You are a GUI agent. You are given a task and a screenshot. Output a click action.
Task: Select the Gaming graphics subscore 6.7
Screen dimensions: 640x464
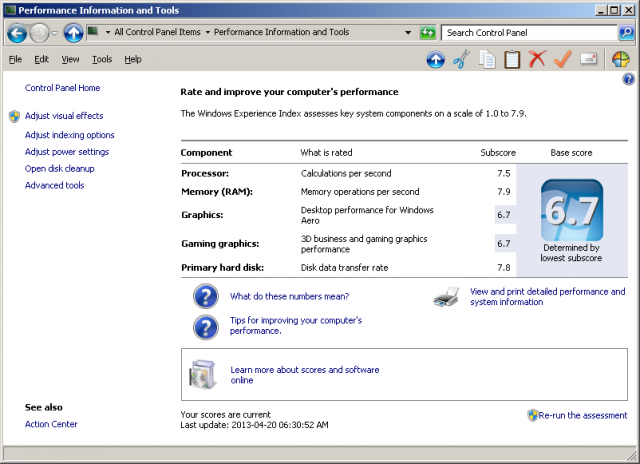click(504, 244)
